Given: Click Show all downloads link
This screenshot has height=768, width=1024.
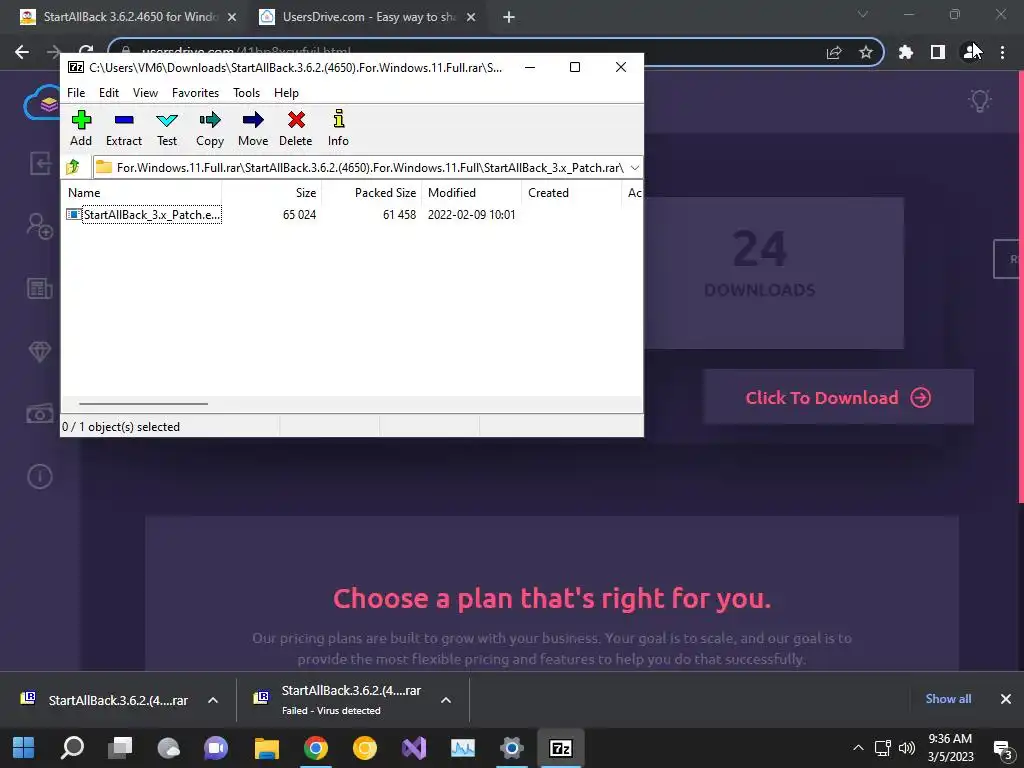Looking at the screenshot, I should tap(948, 699).
